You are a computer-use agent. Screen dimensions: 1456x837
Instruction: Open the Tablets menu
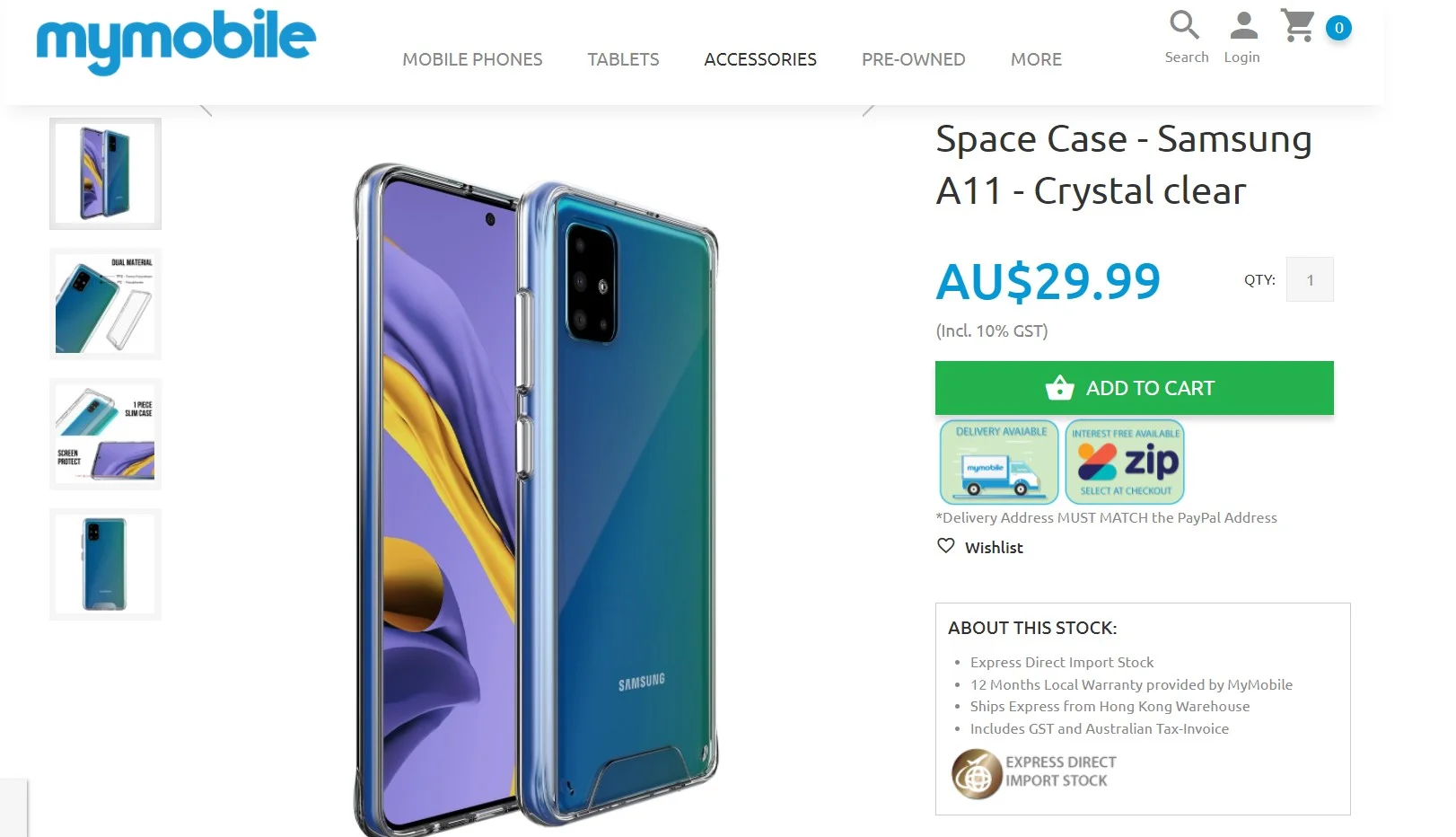click(623, 59)
